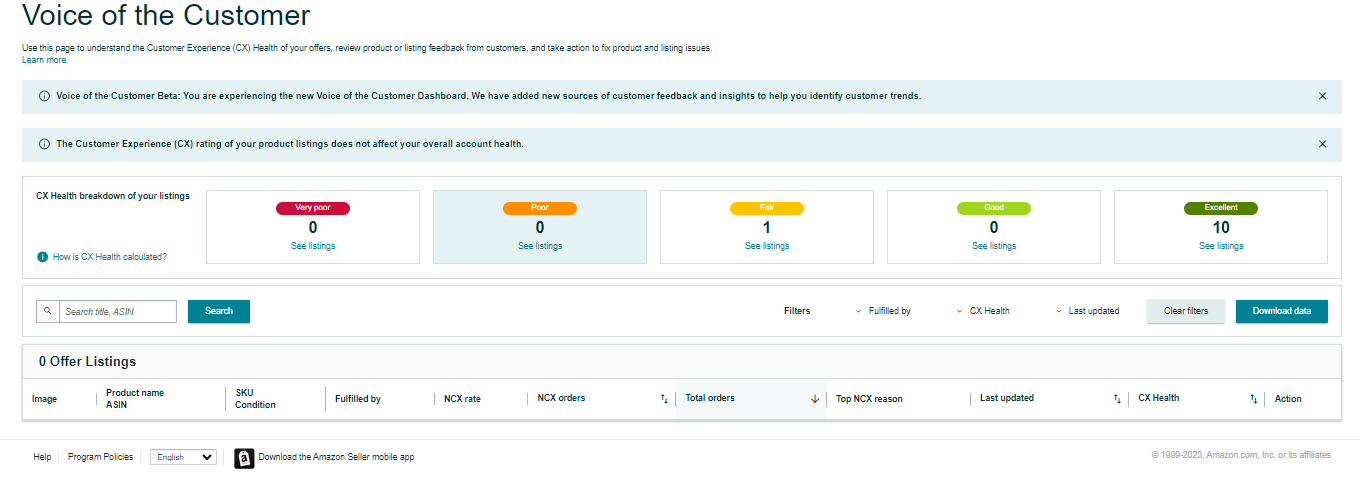Click the Filters label
Image resolution: width=1360 pixels, height=479 pixels.
[797, 311]
